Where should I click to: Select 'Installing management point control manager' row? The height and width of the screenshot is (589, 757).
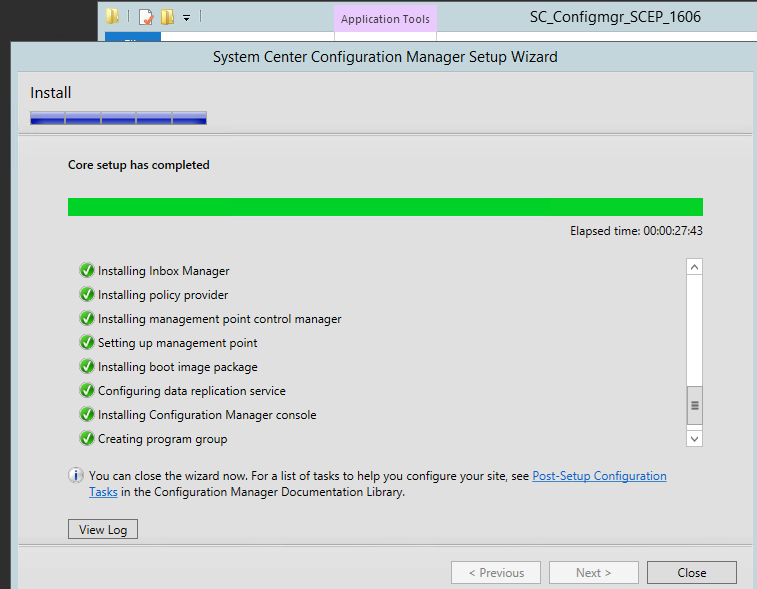(220, 319)
